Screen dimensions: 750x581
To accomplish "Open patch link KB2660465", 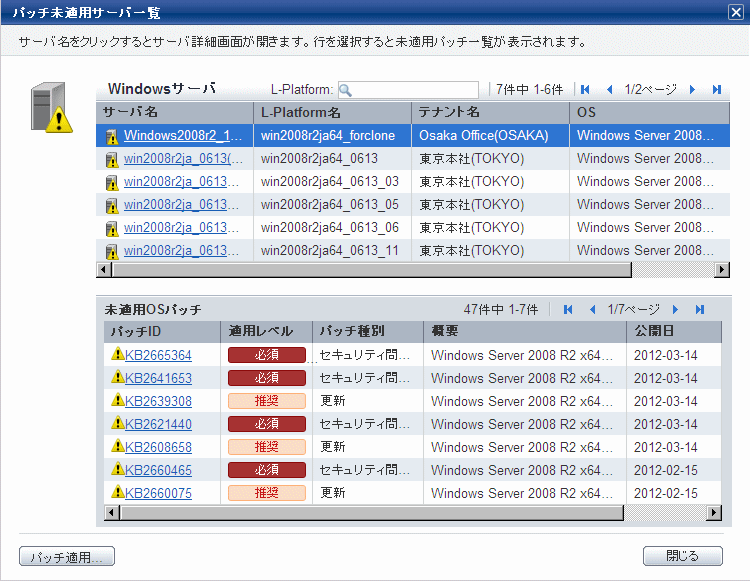I will pos(158,470).
